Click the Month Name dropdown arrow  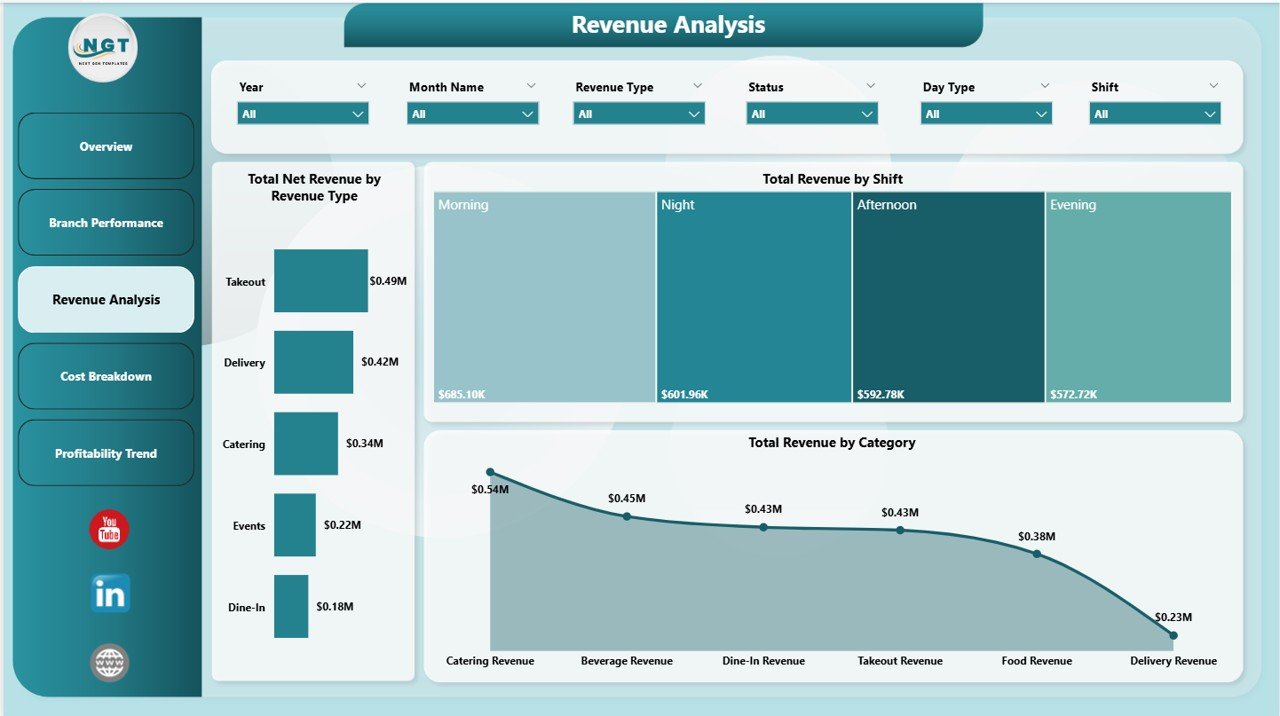point(528,114)
